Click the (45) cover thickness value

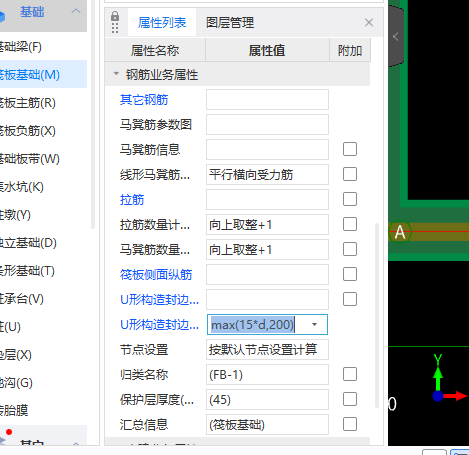point(267,399)
